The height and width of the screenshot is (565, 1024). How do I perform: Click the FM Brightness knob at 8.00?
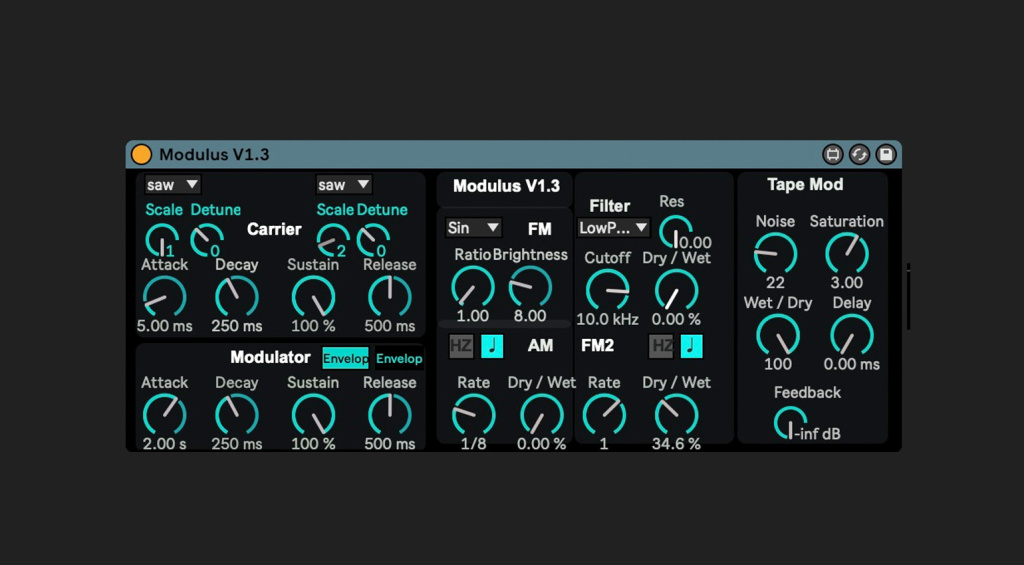(x=530, y=286)
